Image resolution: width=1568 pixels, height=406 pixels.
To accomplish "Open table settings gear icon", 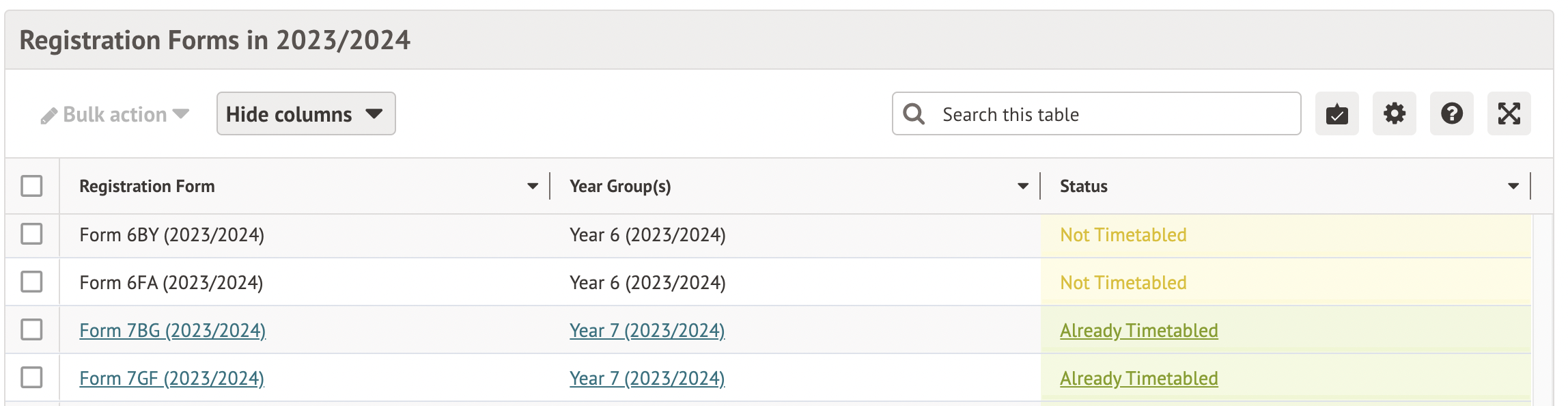I will pos(1394,113).
